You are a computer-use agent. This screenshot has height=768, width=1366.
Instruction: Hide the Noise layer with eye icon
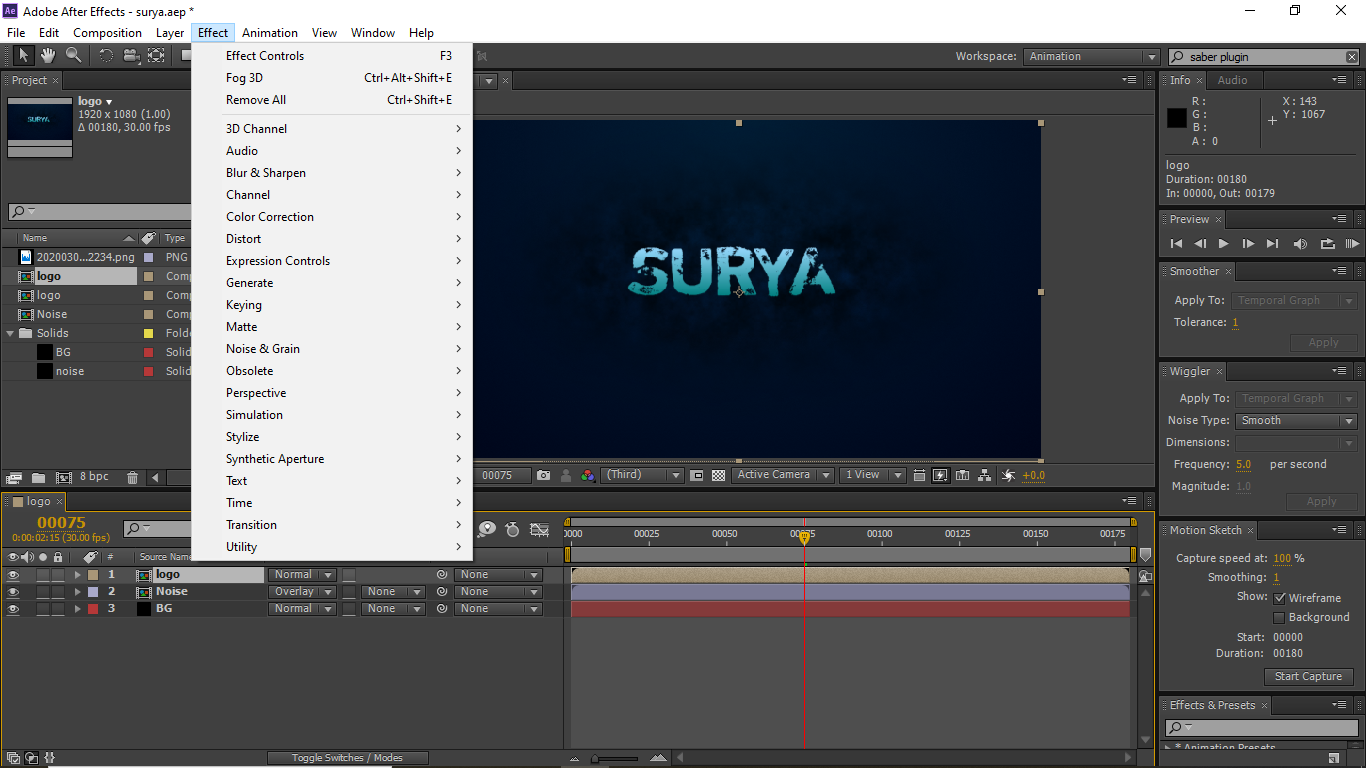pyautogui.click(x=13, y=592)
